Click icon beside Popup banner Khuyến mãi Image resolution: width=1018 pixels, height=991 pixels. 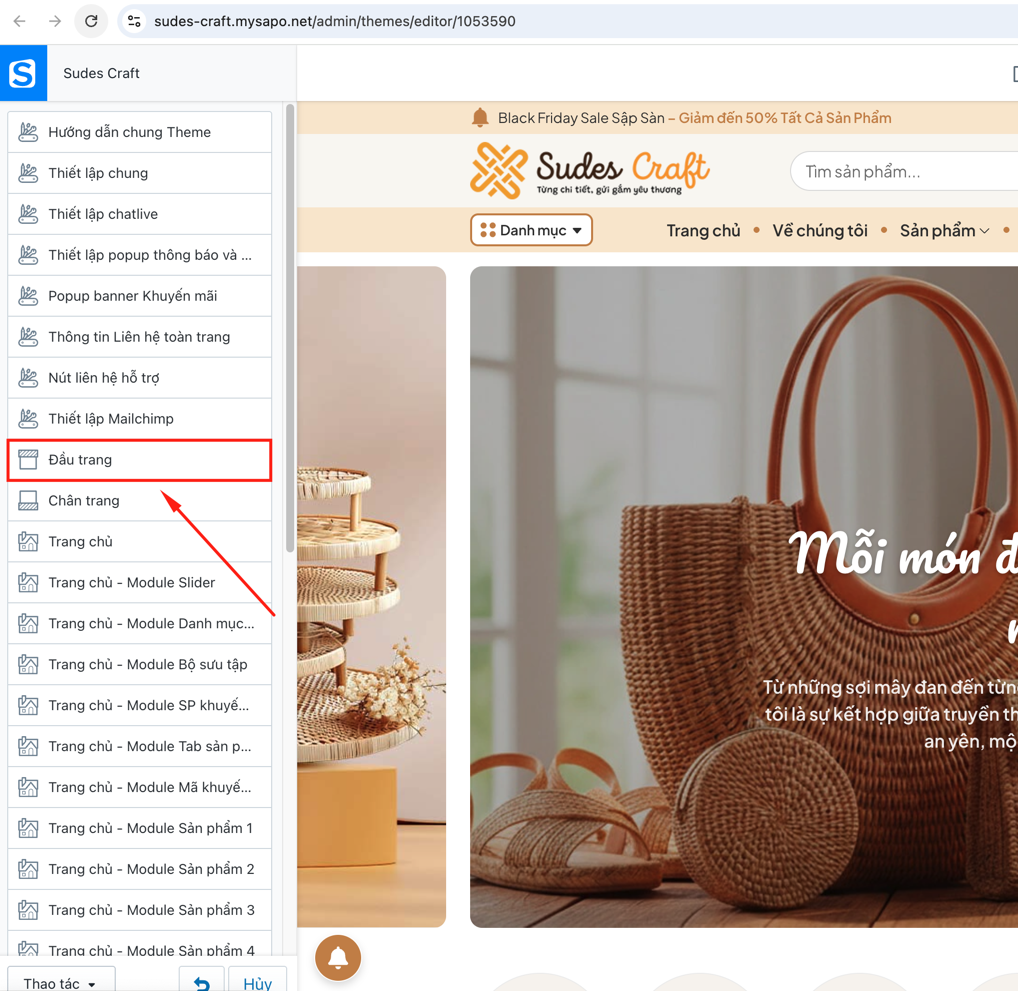tap(28, 295)
